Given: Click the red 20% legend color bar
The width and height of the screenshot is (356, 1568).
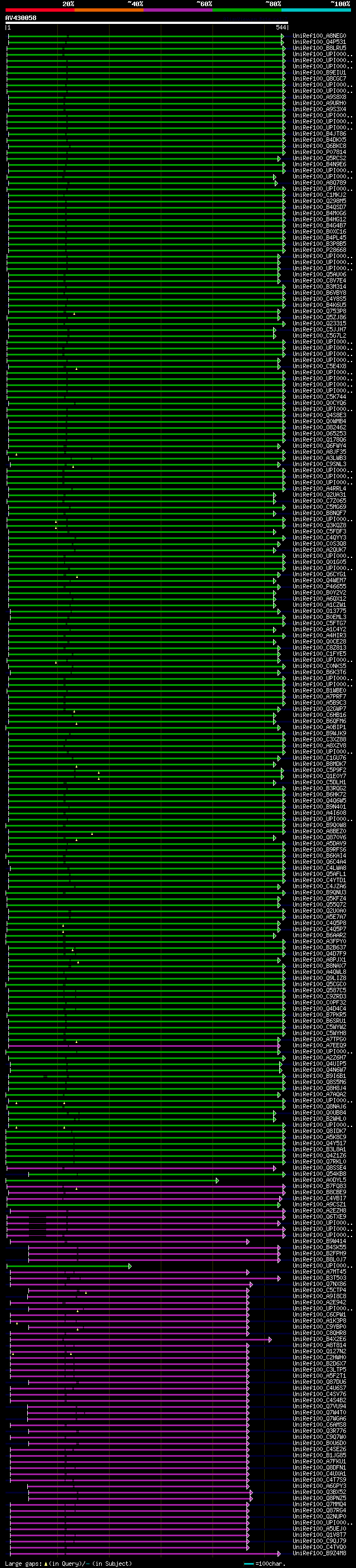Looking at the screenshot, I should pos(40,10).
